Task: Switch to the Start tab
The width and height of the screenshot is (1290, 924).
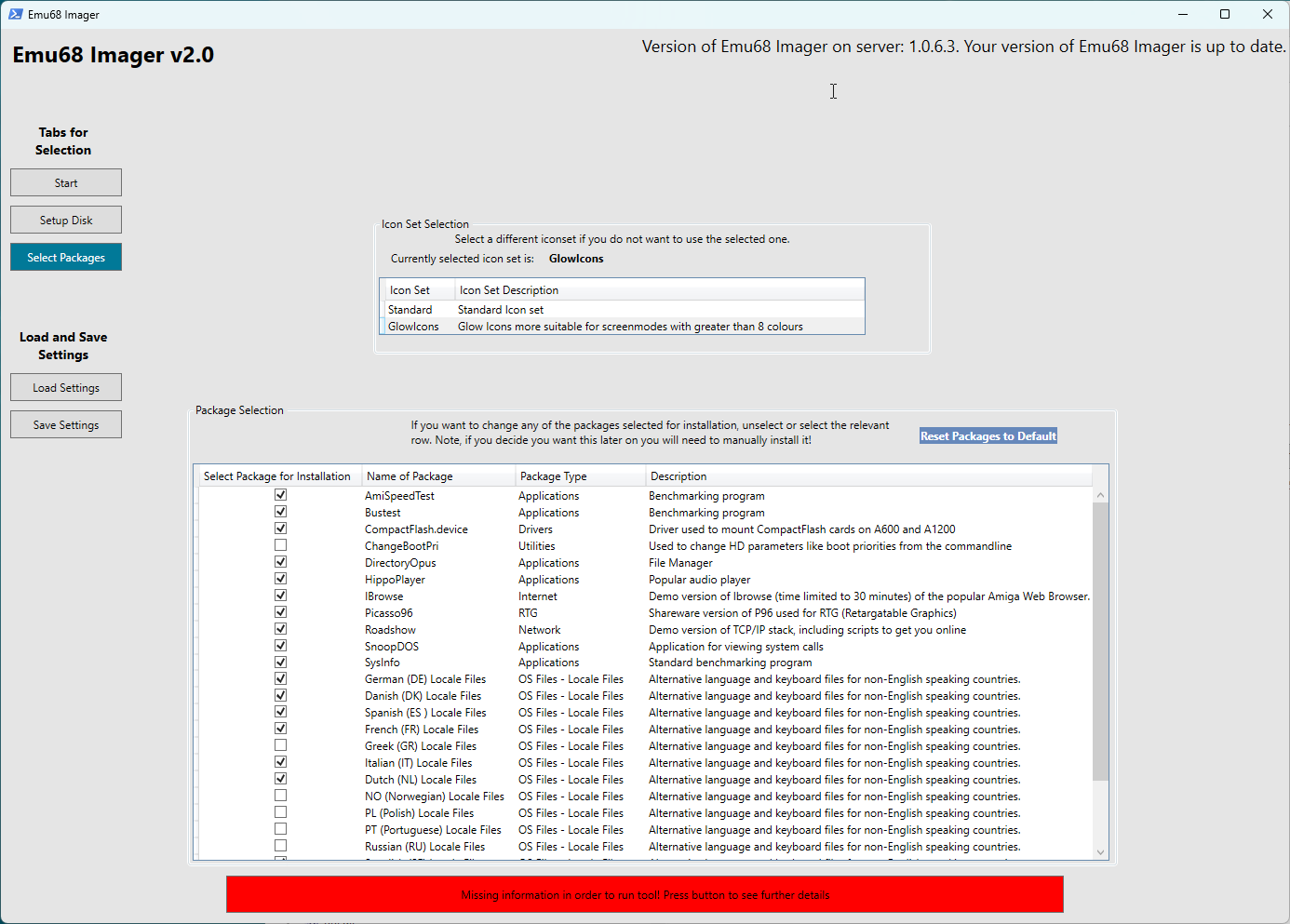Action: (65, 181)
